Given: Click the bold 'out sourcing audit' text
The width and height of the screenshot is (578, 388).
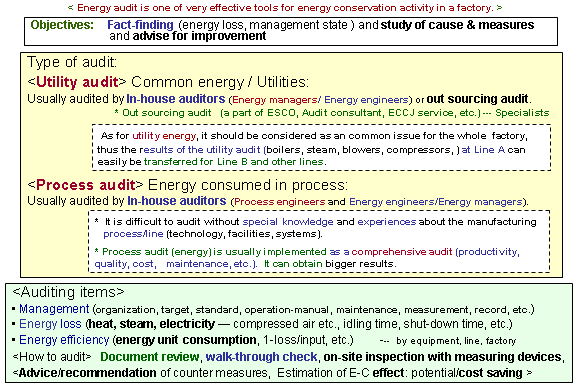Looking at the screenshot, I should point(477,99).
